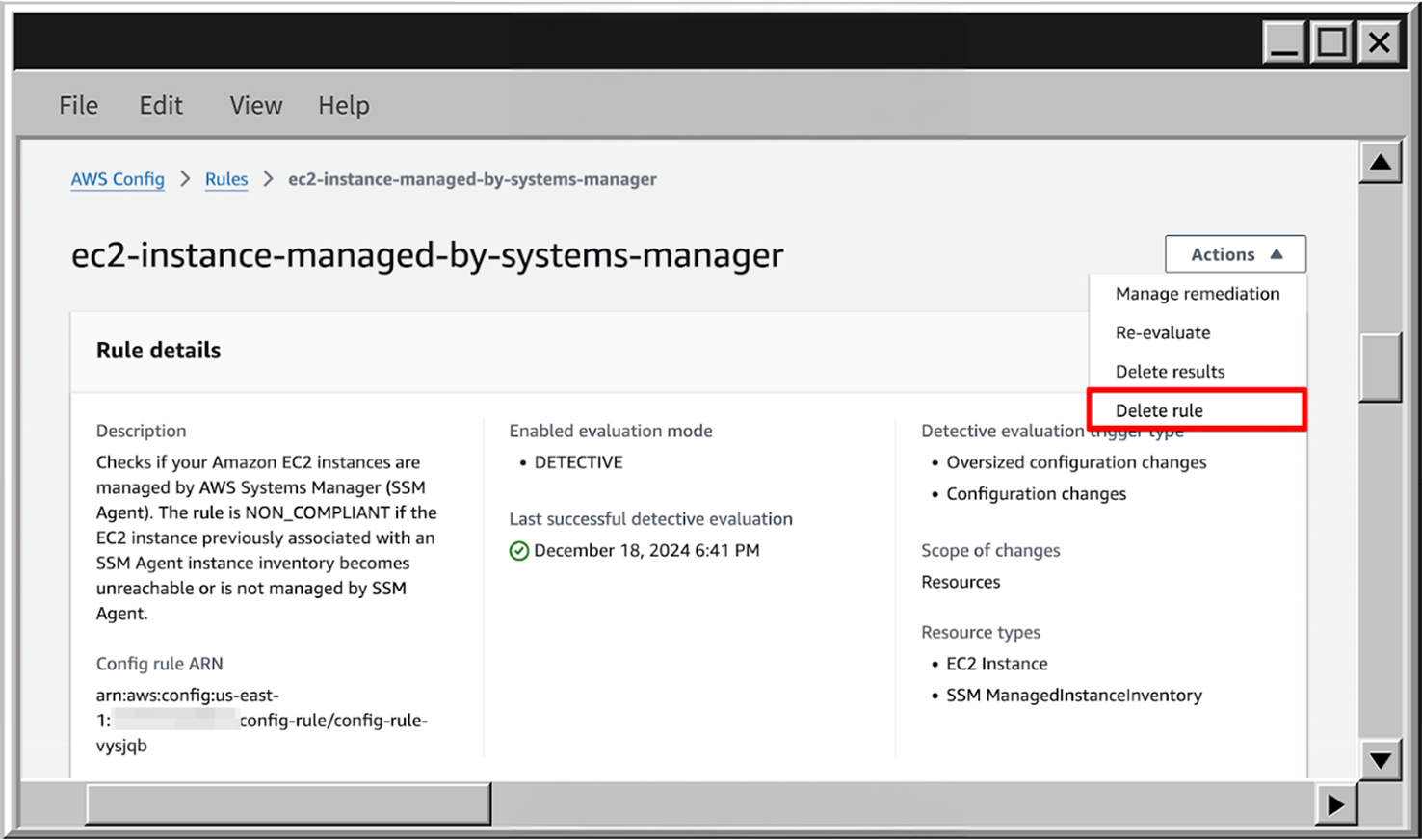Image resolution: width=1422 pixels, height=840 pixels.
Task: Click 'December 18, 2024 6:41 PM' text
Action: pyautogui.click(x=646, y=551)
